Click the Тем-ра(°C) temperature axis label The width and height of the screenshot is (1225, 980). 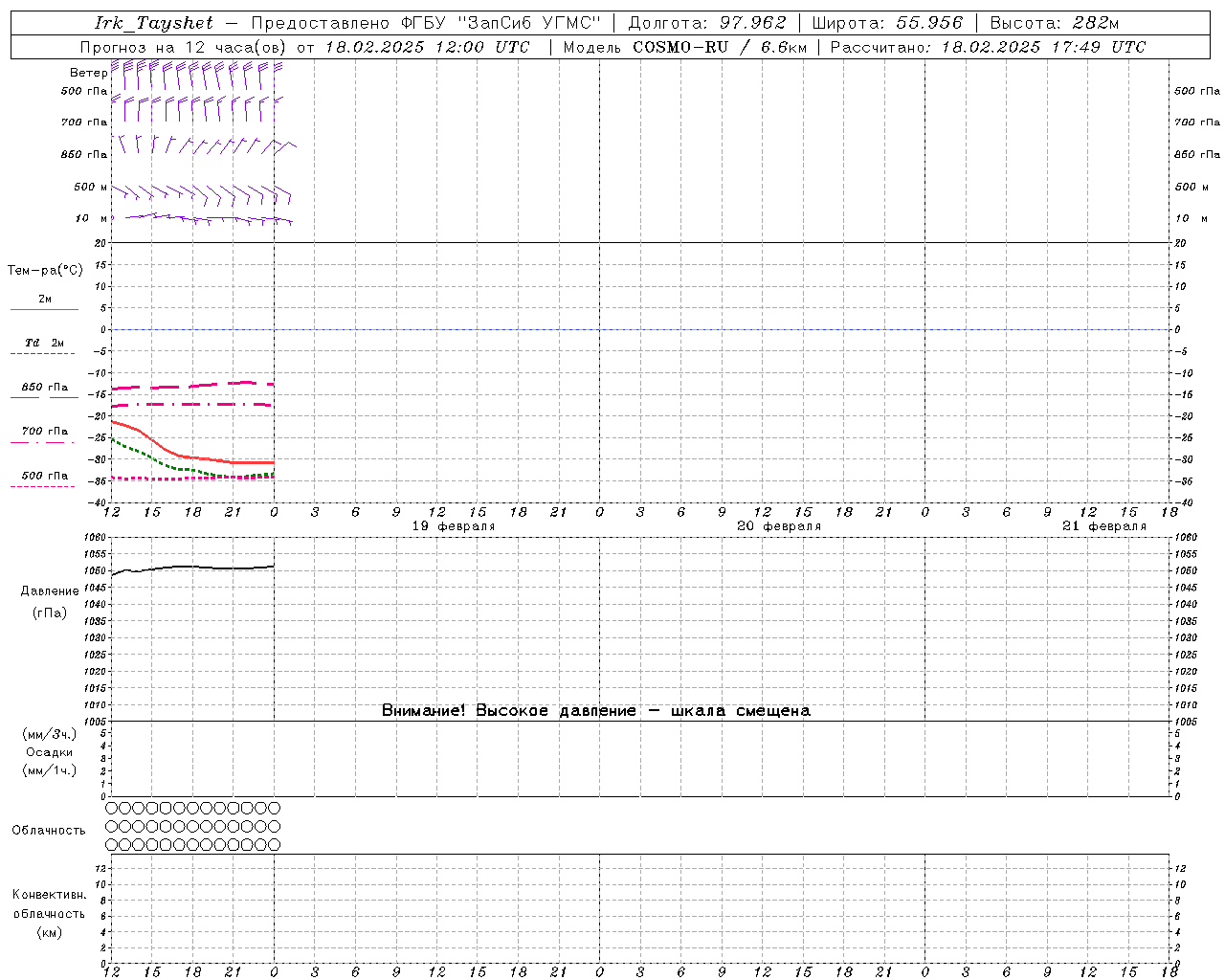point(45,271)
